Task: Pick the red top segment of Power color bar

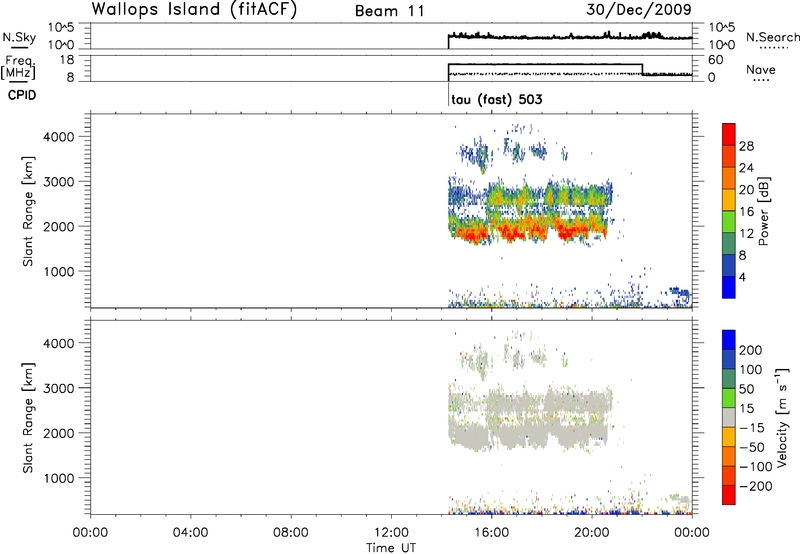Action: [729, 135]
